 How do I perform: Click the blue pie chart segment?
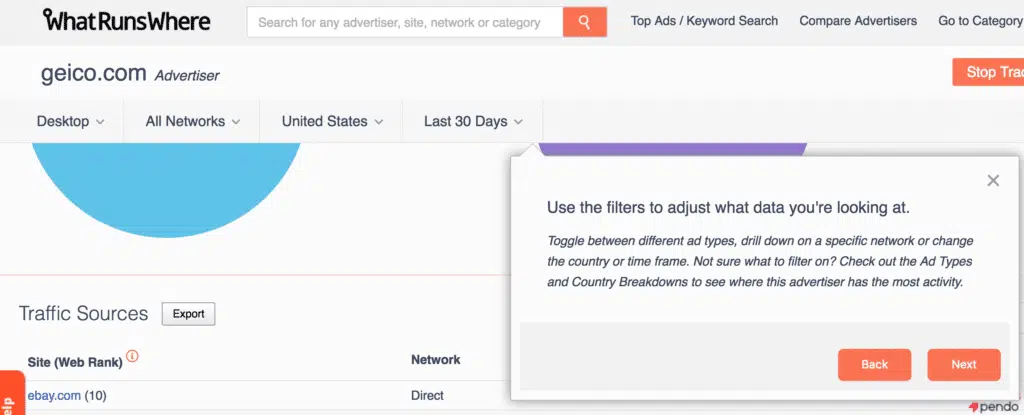165,185
